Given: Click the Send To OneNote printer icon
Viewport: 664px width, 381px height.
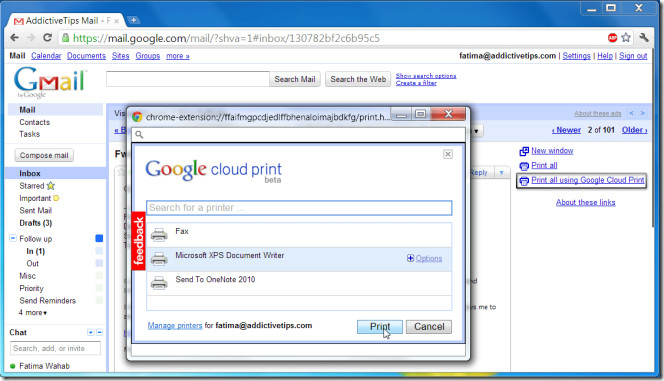Looking at the screenshot, I should click(159, 282).
